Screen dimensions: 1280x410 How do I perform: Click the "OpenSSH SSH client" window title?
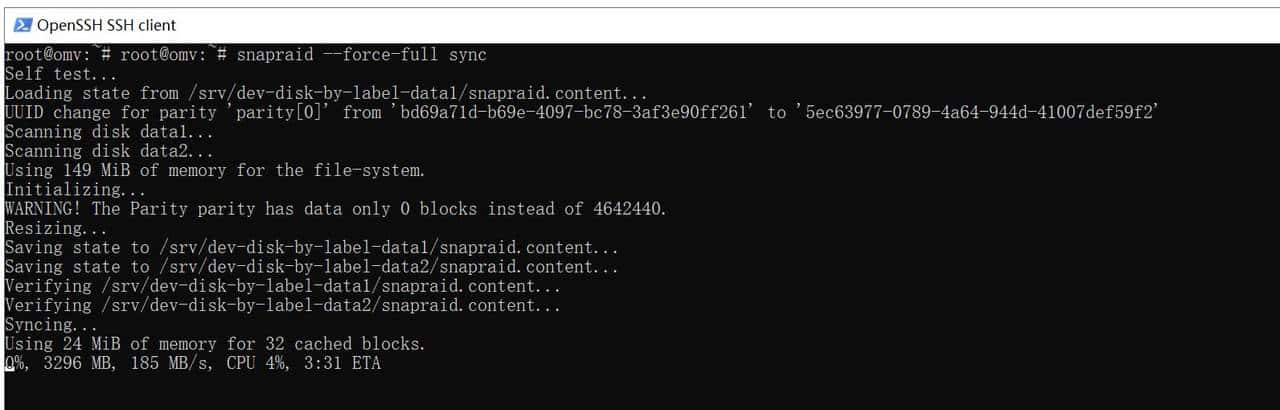[107, 25]
